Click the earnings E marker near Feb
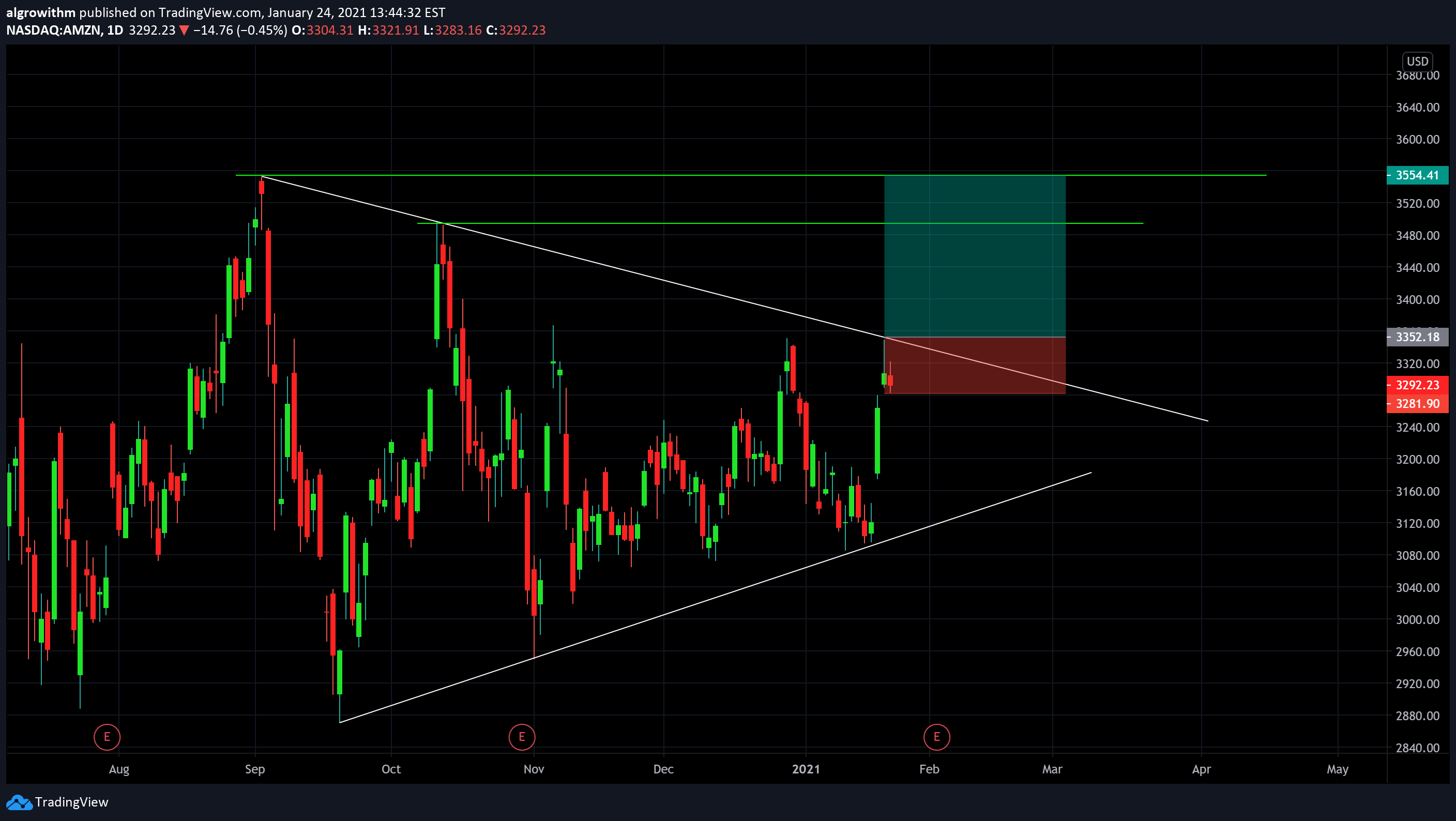The height and width of the screenshot is (821, 1456). [x=936, y=737]
